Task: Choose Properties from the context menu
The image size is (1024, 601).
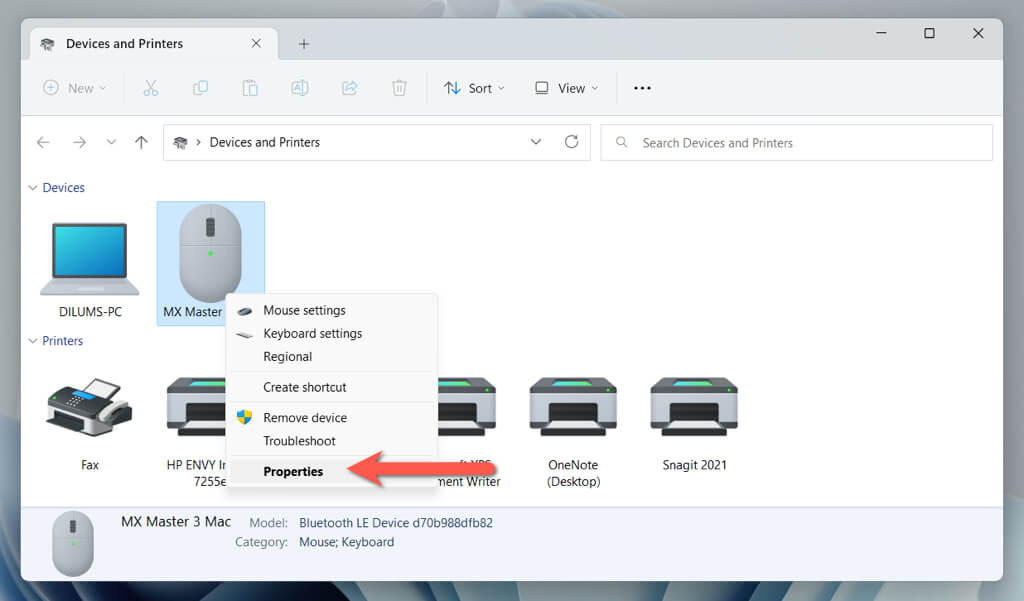Action: click(332, 472)
